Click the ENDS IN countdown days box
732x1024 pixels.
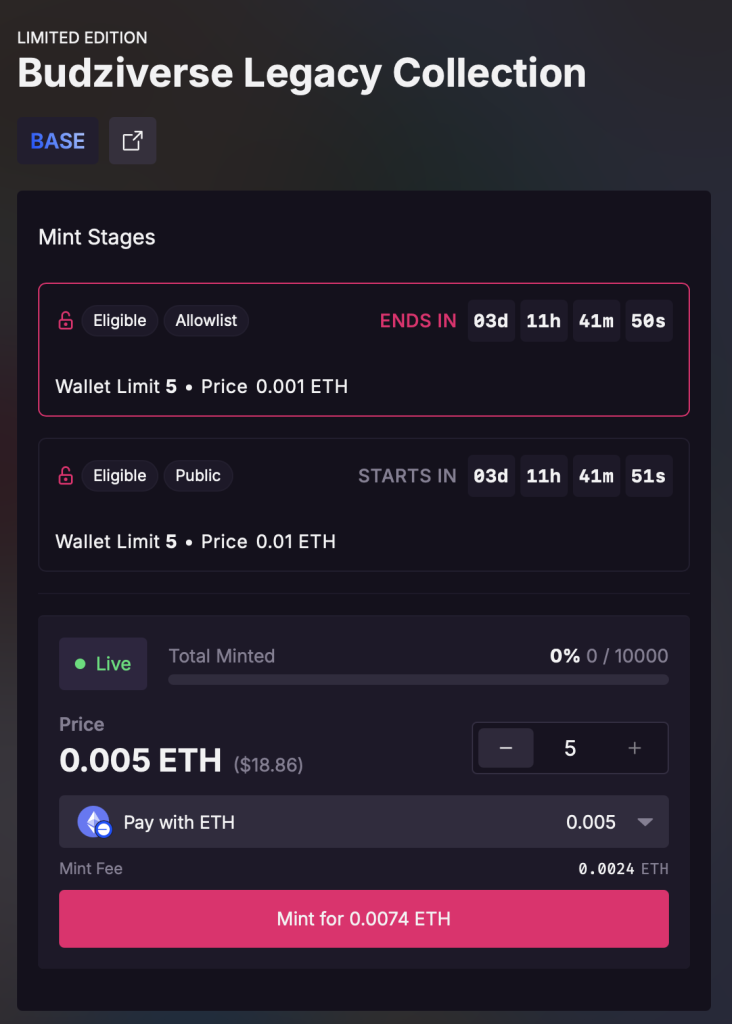pos(491,321)
